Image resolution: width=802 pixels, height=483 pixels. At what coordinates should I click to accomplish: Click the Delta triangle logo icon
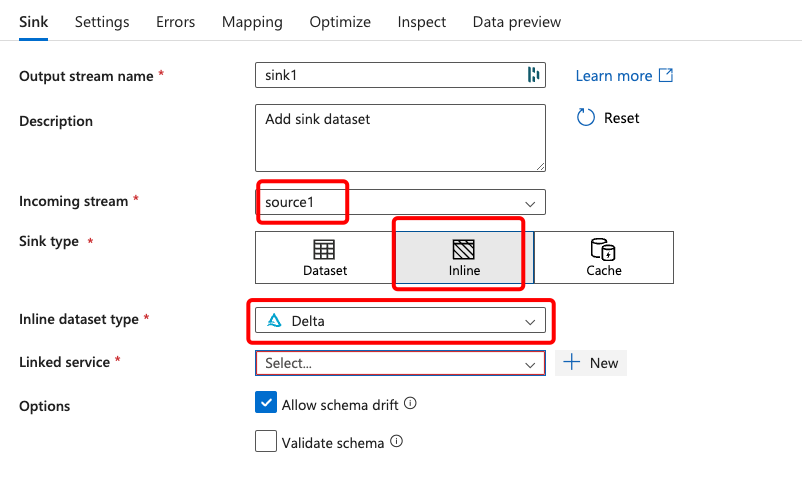pos(275,321)
